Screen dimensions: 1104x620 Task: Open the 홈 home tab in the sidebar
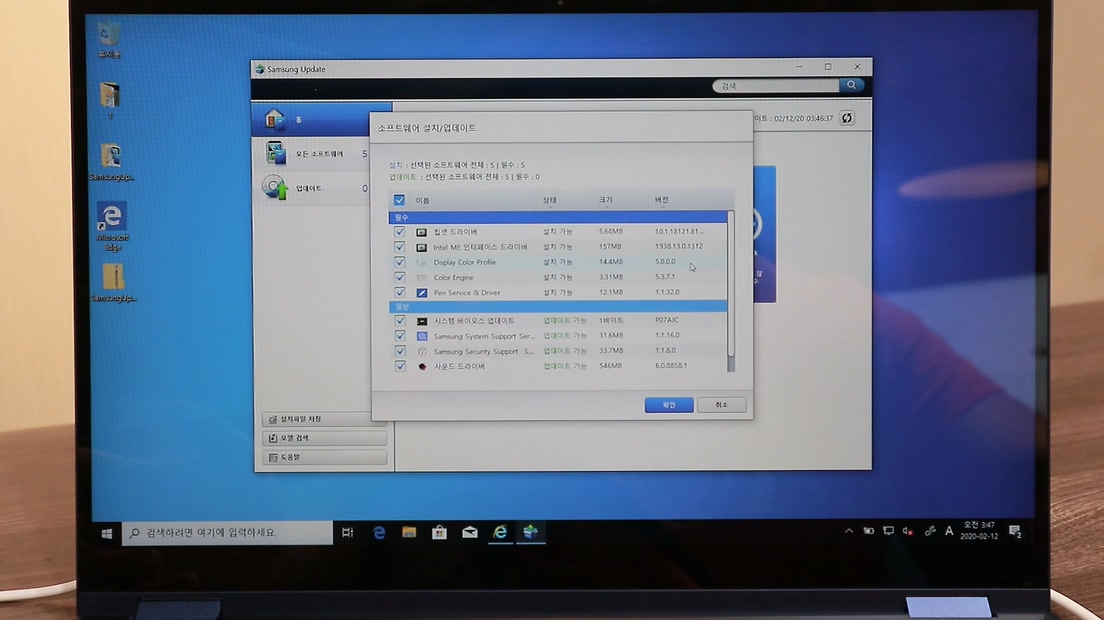pyautogui.click(x=322, y=120)
